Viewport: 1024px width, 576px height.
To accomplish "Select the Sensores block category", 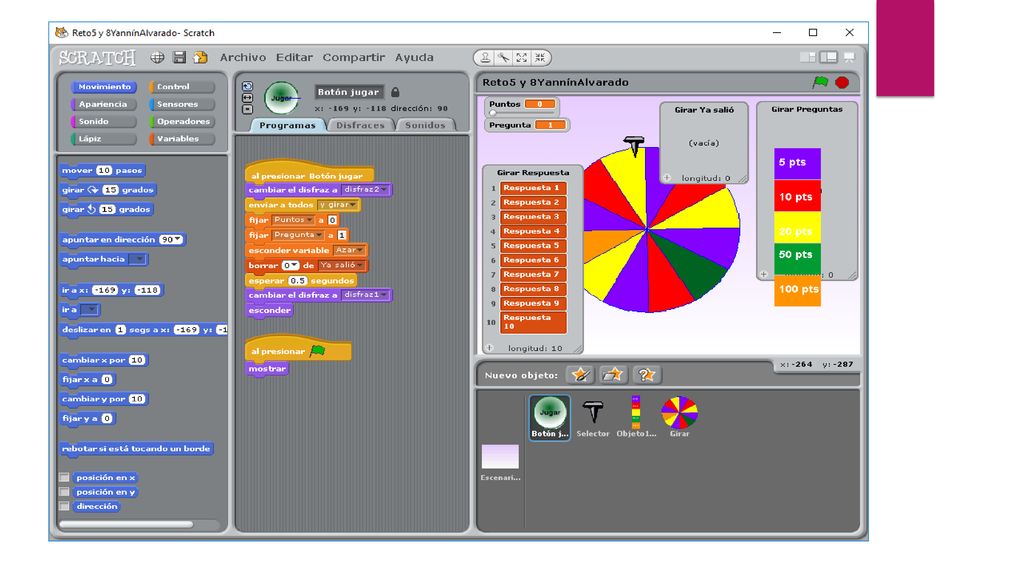I will click(182, 104).
